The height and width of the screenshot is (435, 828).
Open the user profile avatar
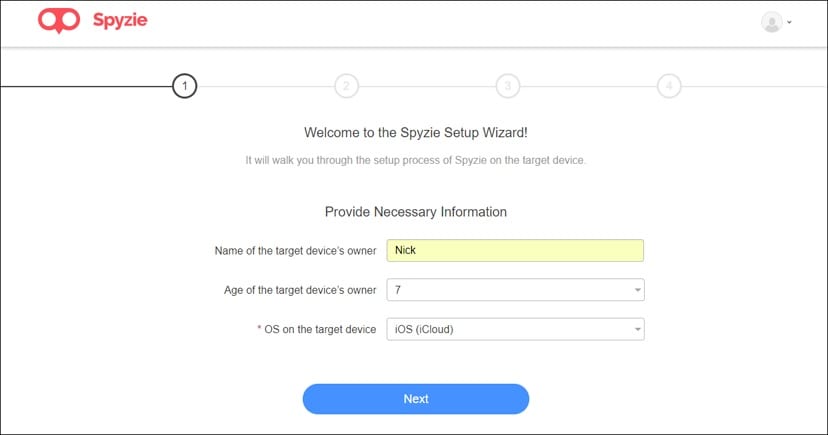point(771,22)
